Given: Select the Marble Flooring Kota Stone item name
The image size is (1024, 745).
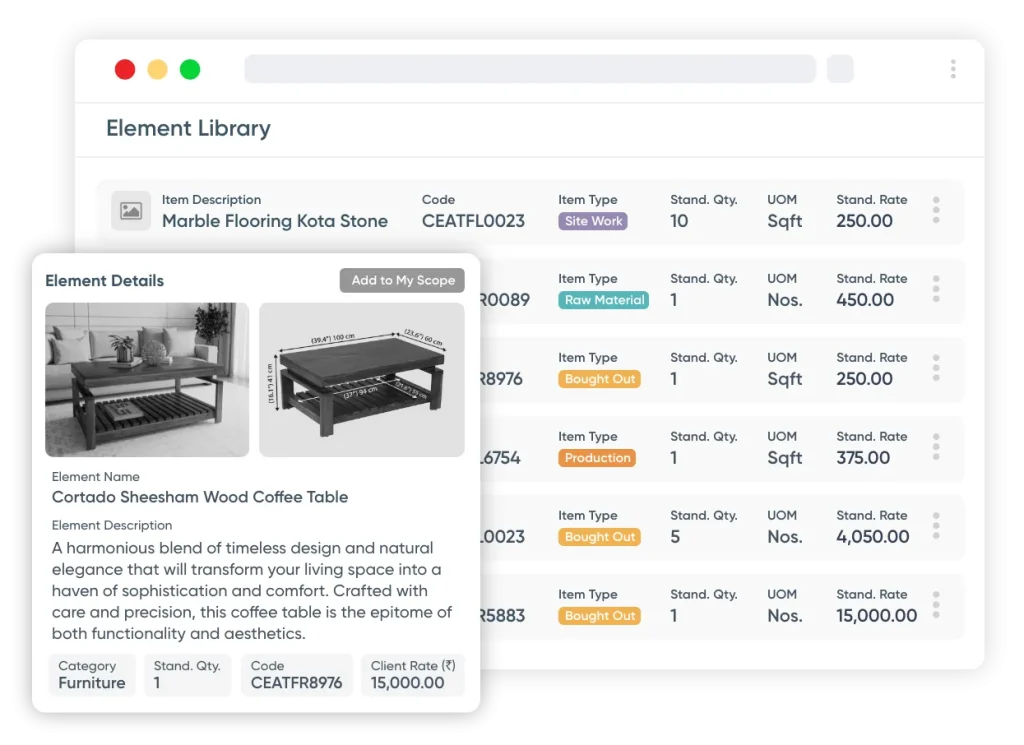Looking at the screenshot, I should click(x=275, y=222).
